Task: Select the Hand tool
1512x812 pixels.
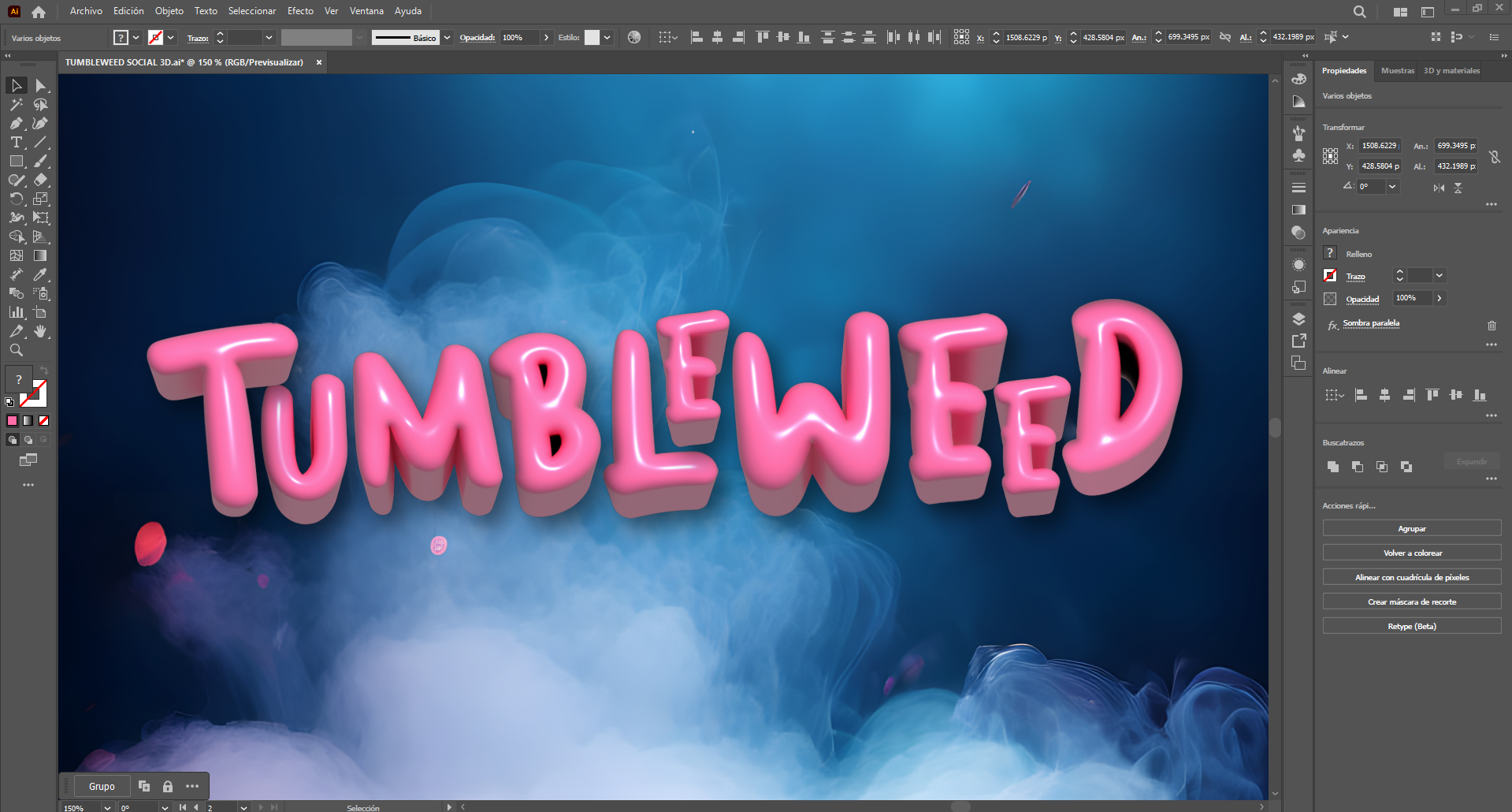Action: pyautogui.click(x=41, y=331)
